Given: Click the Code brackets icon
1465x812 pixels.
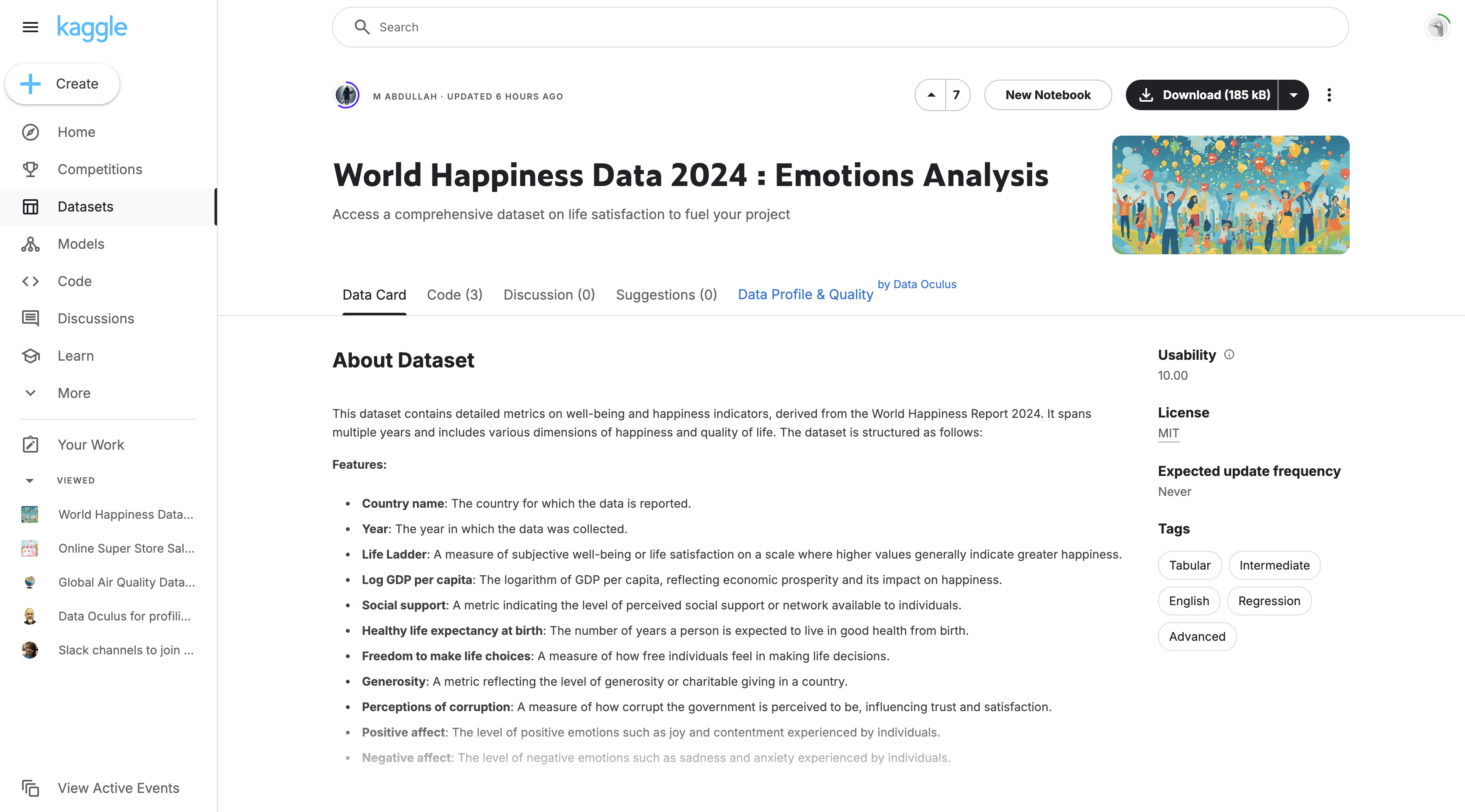Looking at the screenshot, I should [30, 281].
